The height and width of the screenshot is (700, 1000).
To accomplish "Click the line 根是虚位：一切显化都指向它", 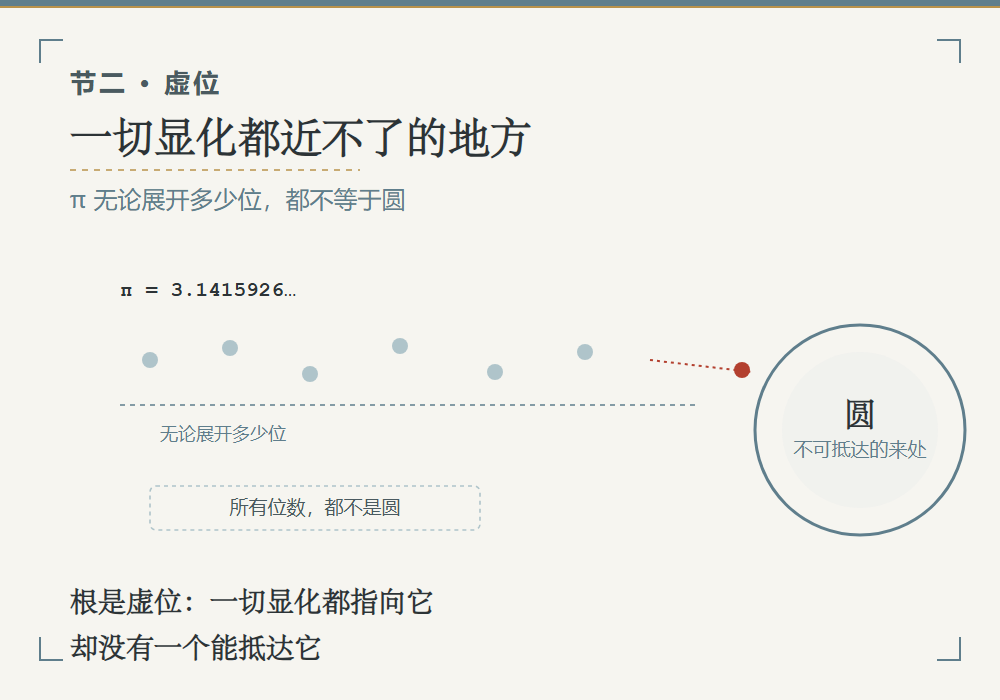I will [251, 602].
